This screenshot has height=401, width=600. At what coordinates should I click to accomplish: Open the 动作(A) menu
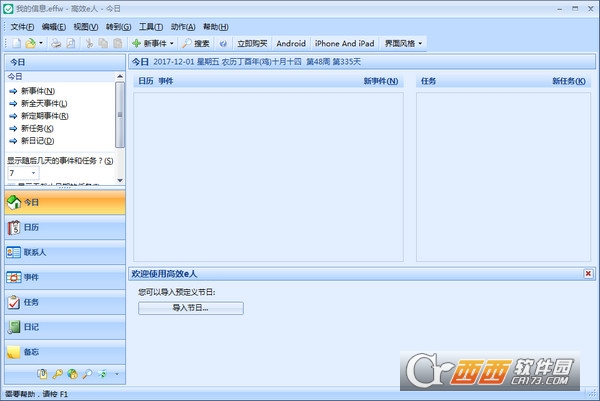click(x=183, y=27)
